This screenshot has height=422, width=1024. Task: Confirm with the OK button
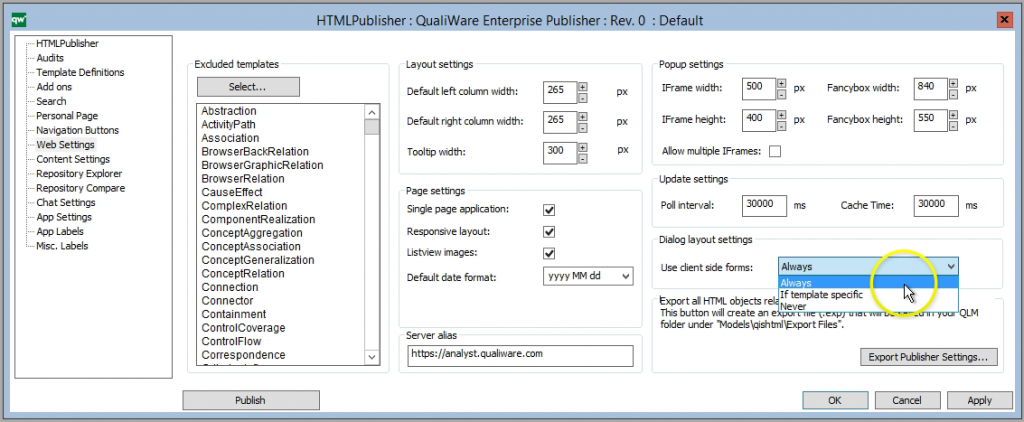click(835, 400)
